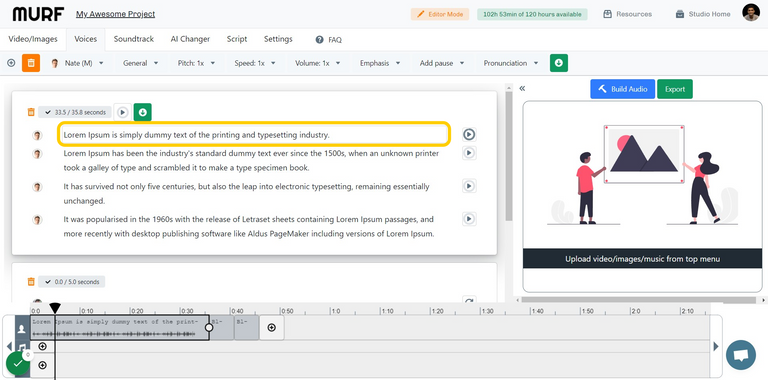This screenshot has height=380, width=768.
Task: Open the FAQ help link
Action: [x=329, y=40]
